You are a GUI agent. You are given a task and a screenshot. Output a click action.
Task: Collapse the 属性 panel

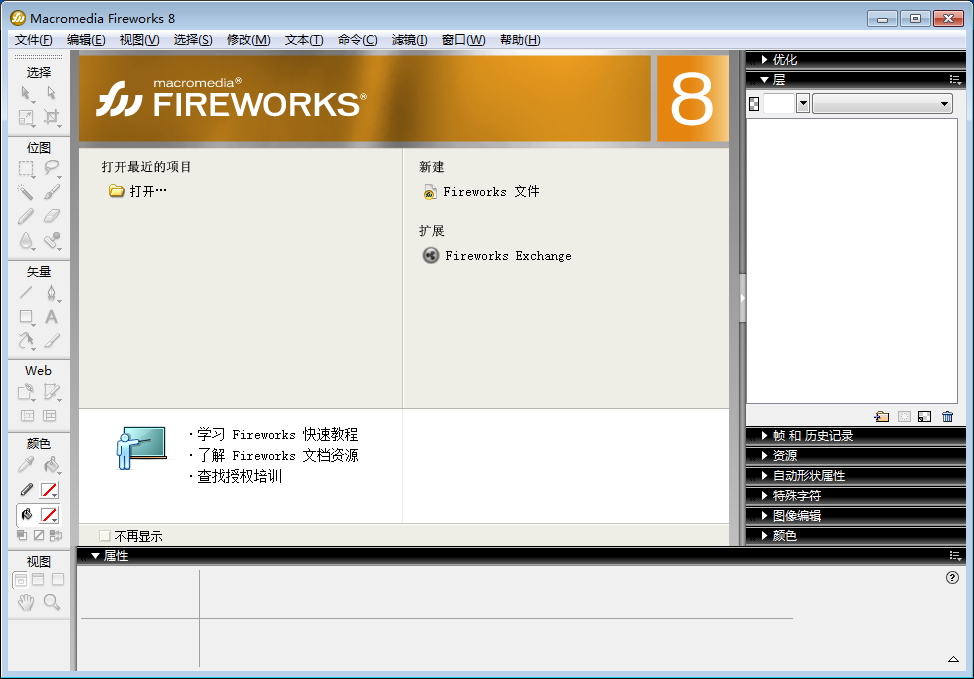(95, 555)
